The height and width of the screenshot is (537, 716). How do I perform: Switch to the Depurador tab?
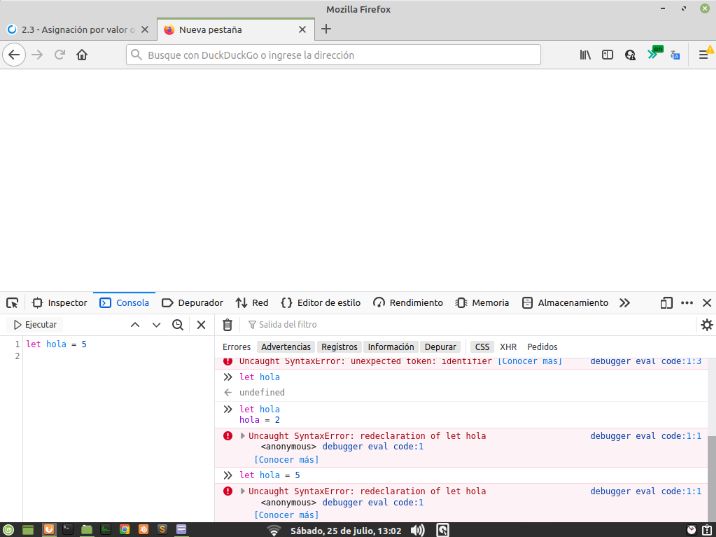pyautogui.click(x=193, y=303)
